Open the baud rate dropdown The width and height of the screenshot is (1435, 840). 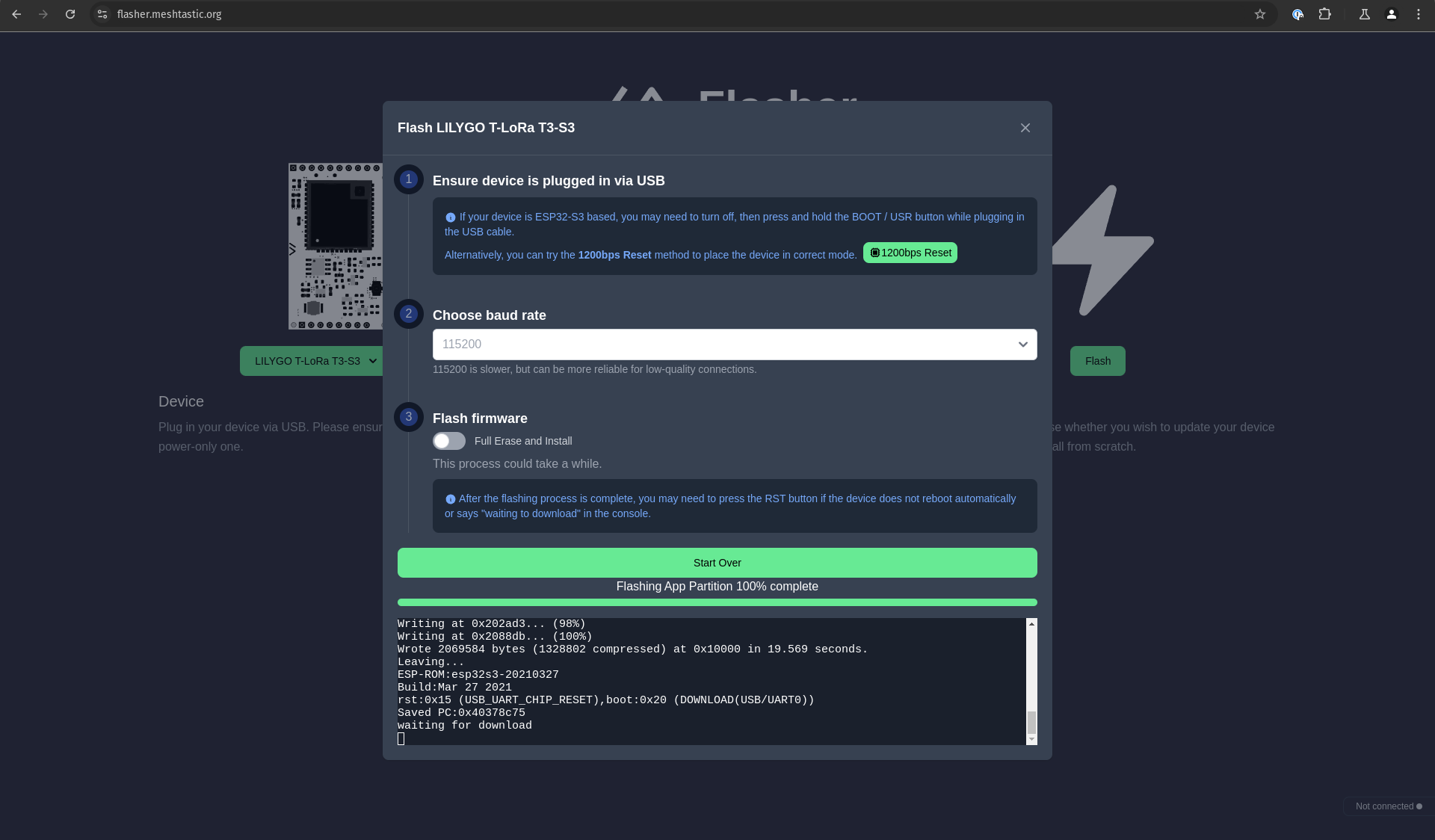point(735,345)
